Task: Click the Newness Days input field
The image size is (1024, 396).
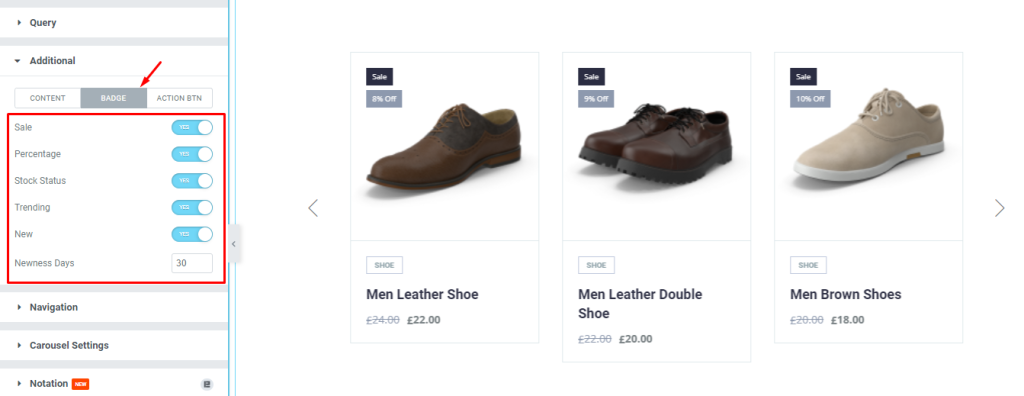Action: pyautogui.click(x=192, y=263)
